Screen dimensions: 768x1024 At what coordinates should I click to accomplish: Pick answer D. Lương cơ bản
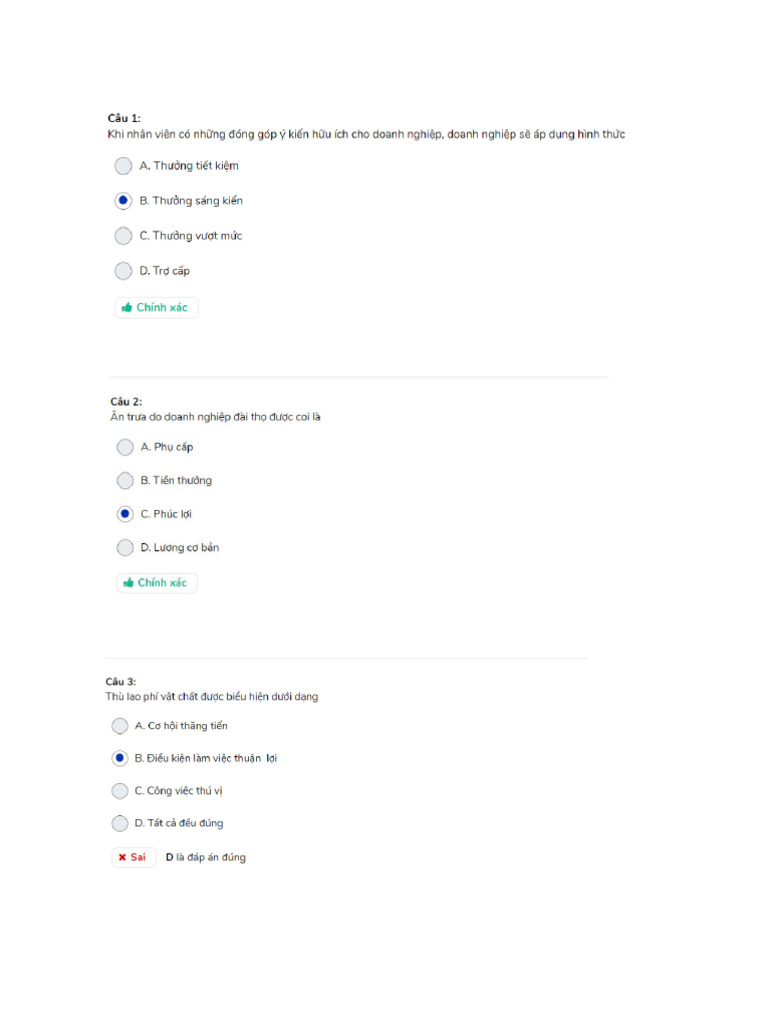pos(125,548)
